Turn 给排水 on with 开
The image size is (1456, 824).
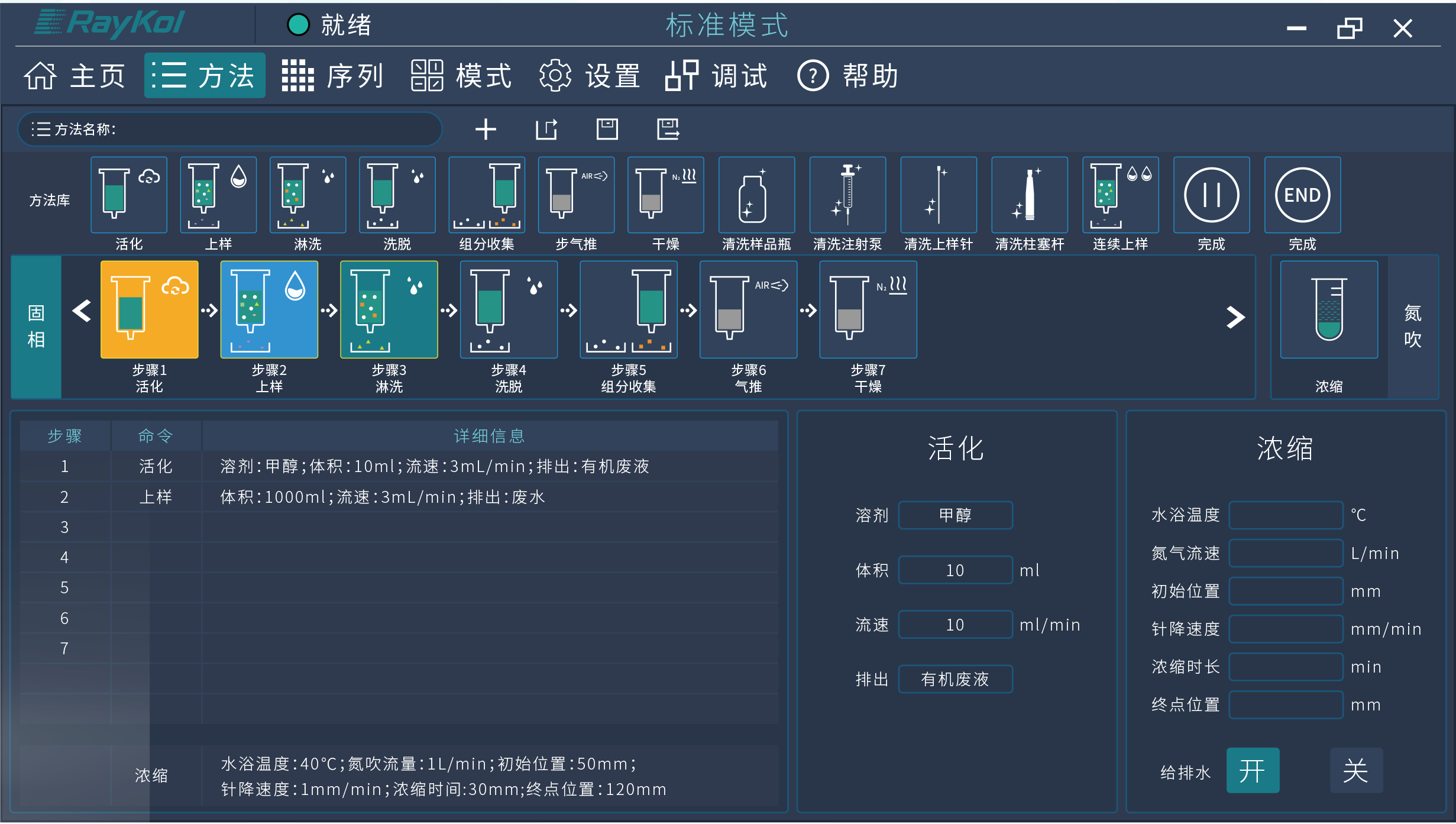(1253, 770)
